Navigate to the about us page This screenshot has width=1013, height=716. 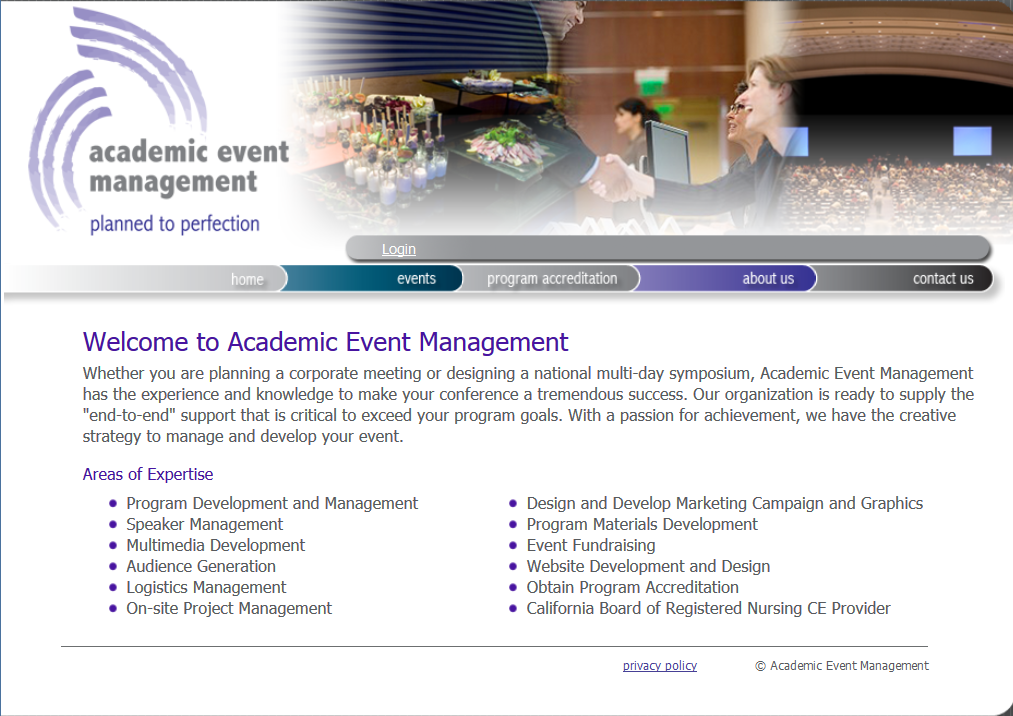767,279
